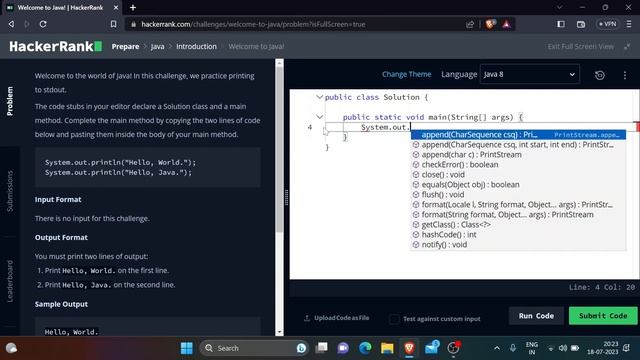
Task: Close the Welcome to Java tab
Action: [x=116, y=7]
